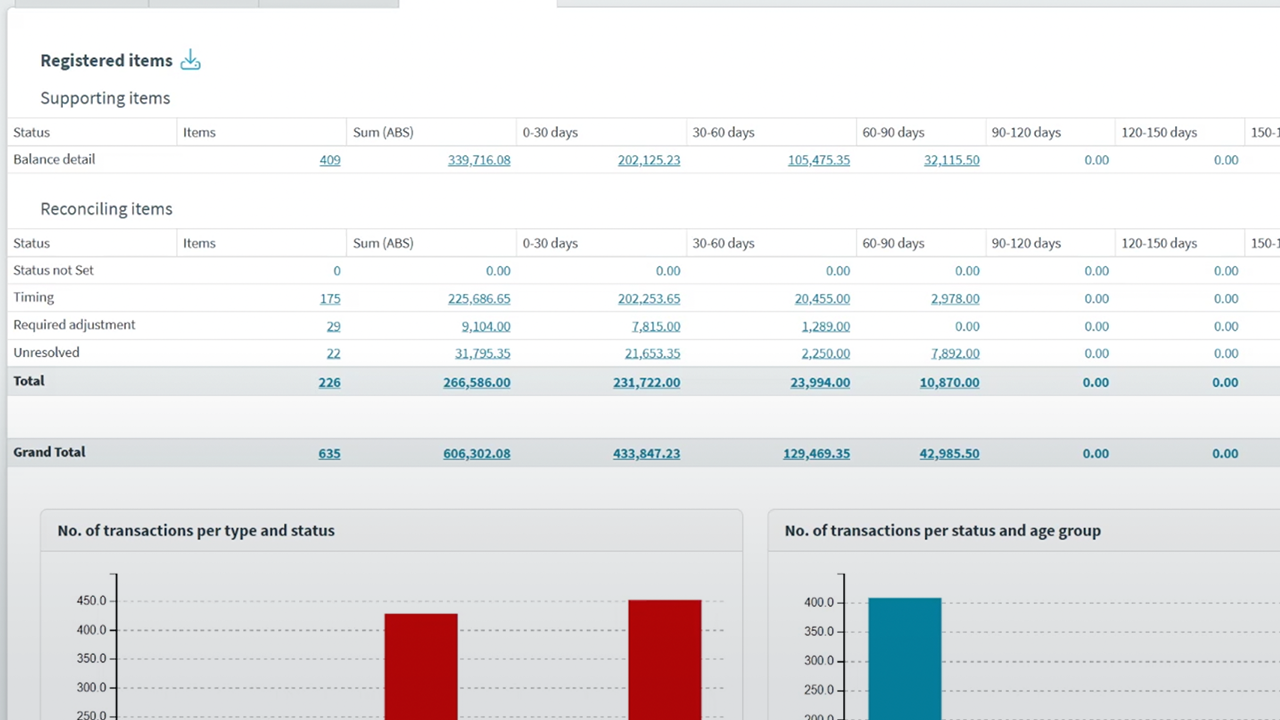Image resolution: width=1280 pixels, height=720 pixels.
Task: Select the Timing row label
Action: (x=34, y=297)
